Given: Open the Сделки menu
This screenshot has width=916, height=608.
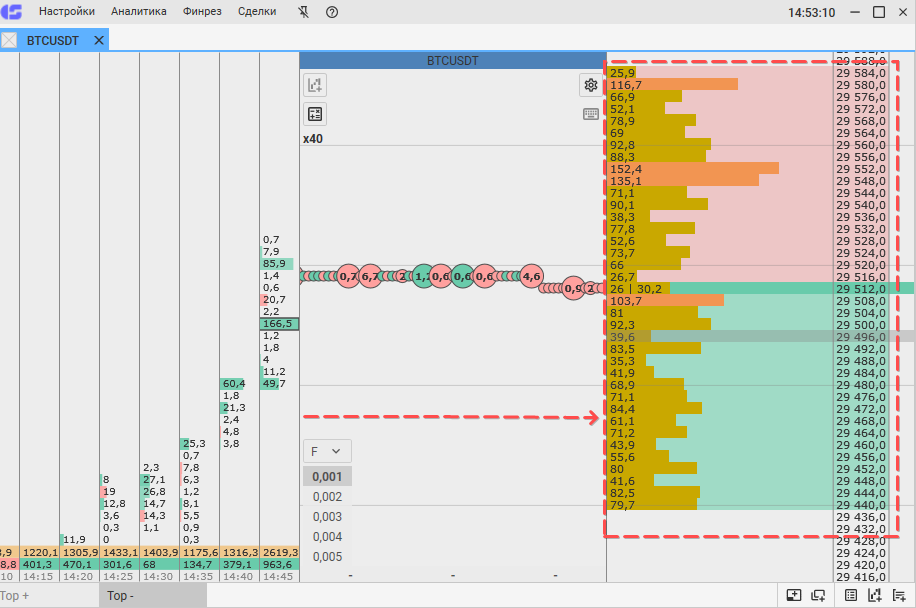Looking at the screenshot, I should 258,12.
